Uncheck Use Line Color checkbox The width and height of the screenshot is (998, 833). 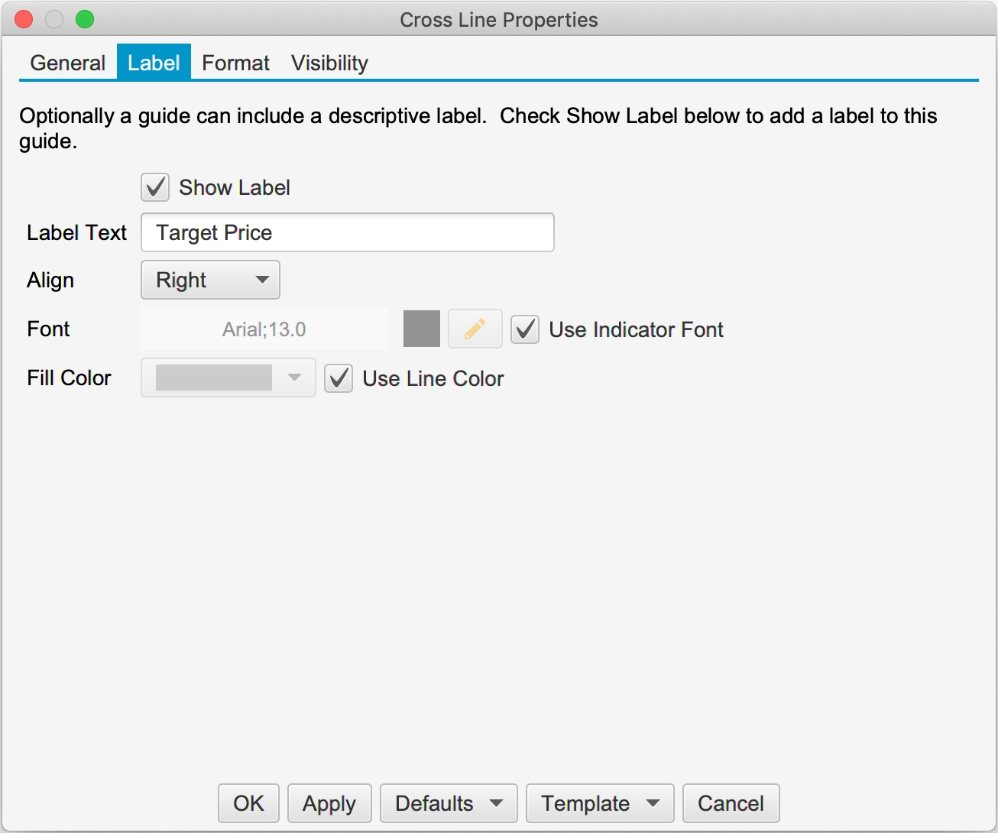tap(339, 379)
